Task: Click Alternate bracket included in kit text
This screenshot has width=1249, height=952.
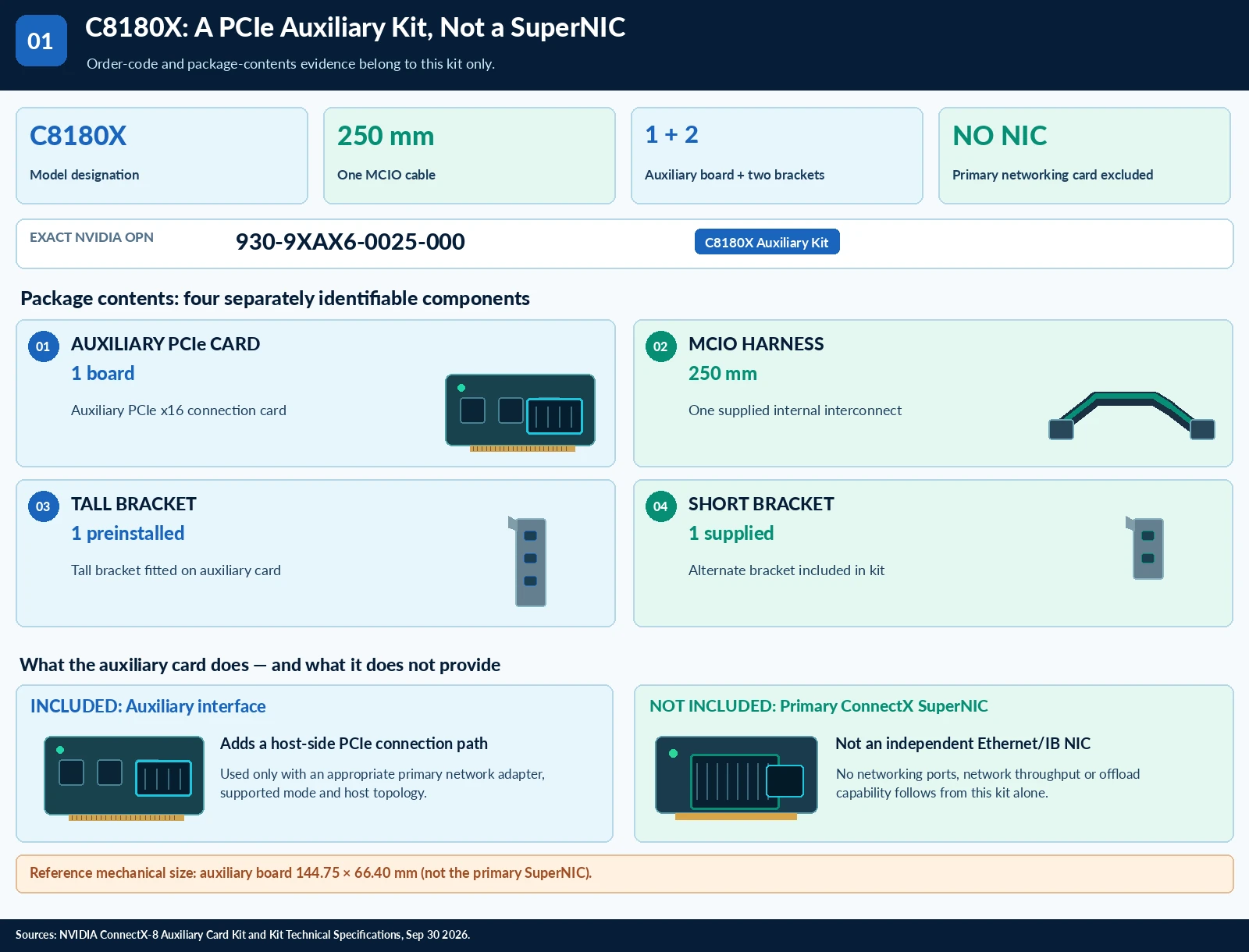Action: (x=786, y=570)
